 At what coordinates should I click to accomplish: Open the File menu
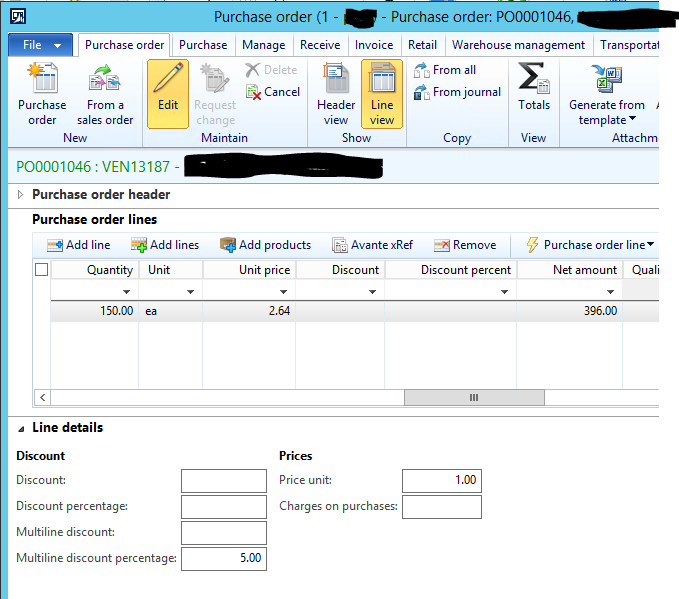pyautogui.click(x=40, y=45)
